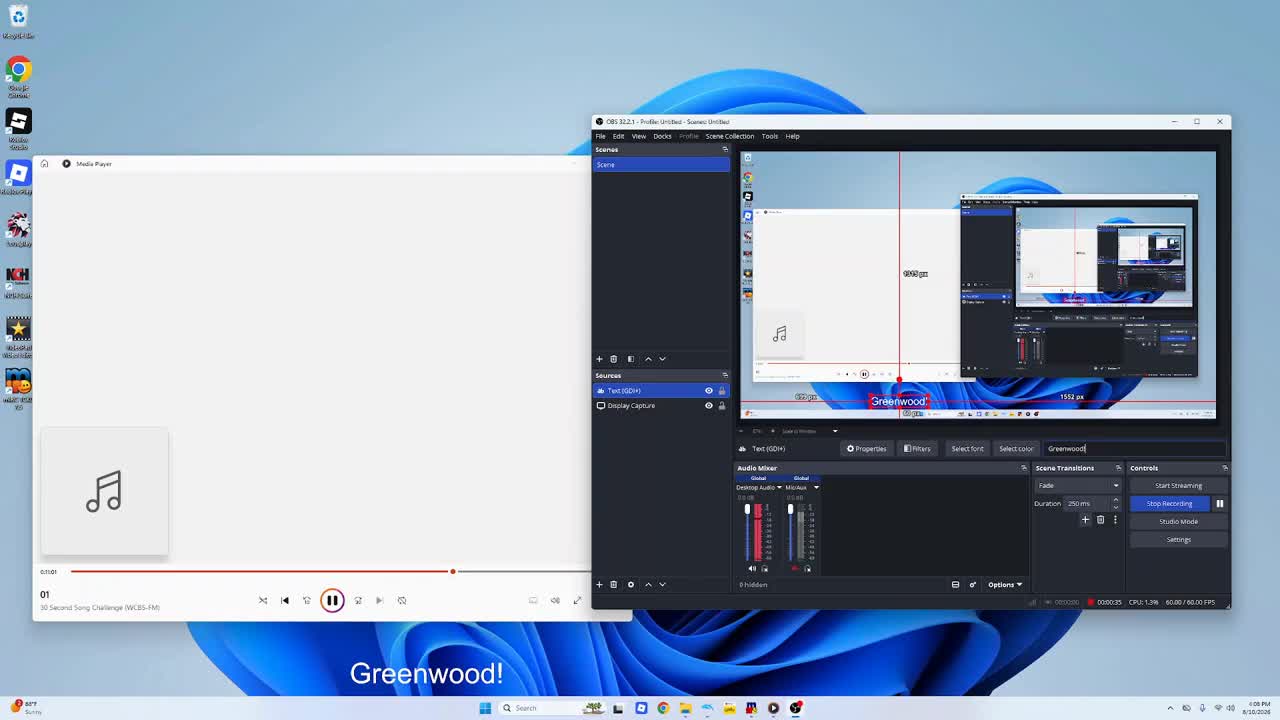Open the Tools menu in OBS
The image size is (1280, 720).
(x=769, y=136)
